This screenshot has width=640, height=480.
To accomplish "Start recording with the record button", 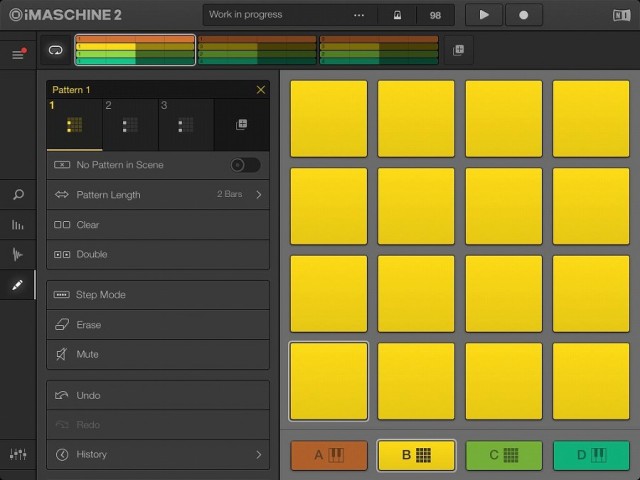I will pos(524,15).
